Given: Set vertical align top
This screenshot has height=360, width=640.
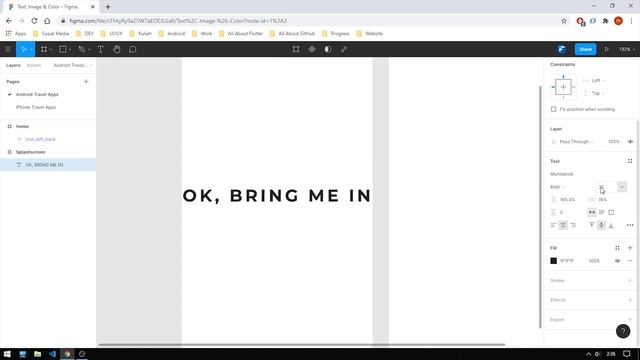Looking at the screenshot, I should point(591,225).
